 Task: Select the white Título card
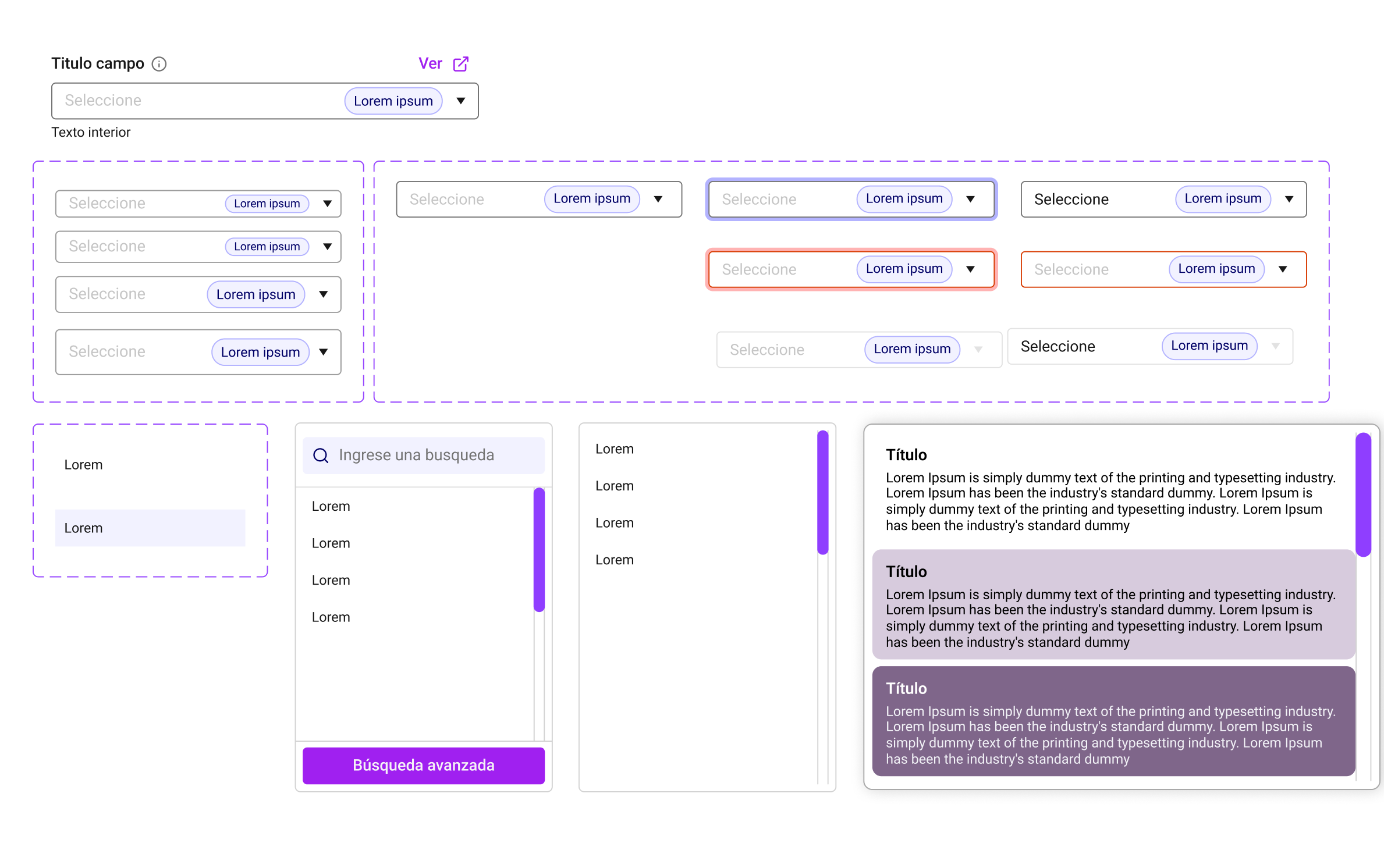coord(1113,489)
